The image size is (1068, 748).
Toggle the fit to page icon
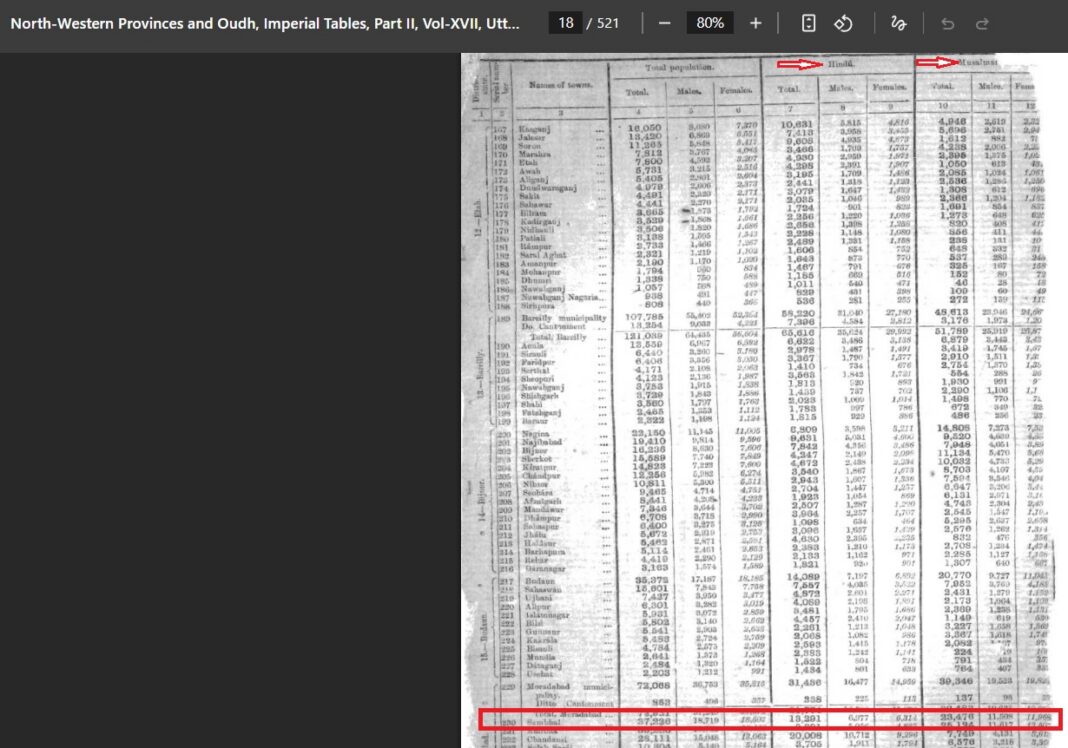click(x=808, y=23)
